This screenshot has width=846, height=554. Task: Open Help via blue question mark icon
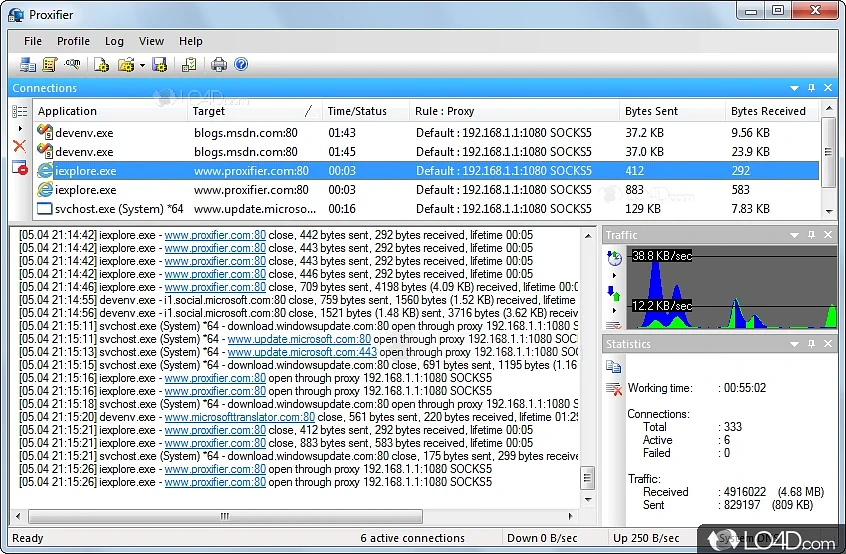click(x=241, y=65)
